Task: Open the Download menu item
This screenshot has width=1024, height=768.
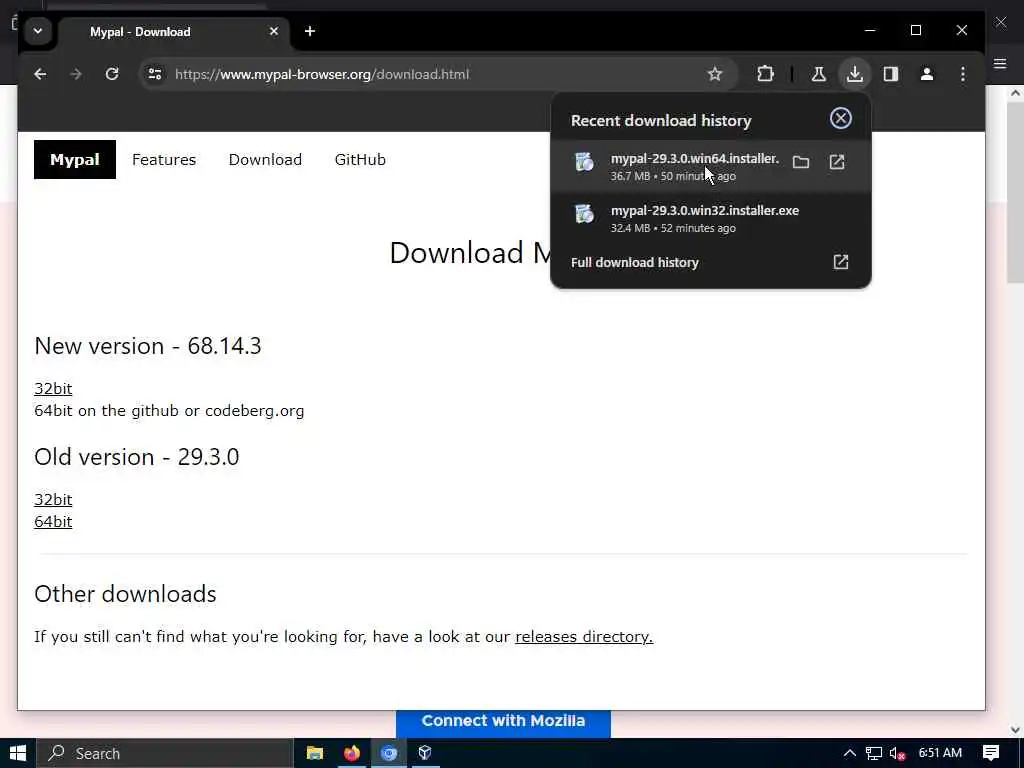Action: pyautogui.click(x=265, y=159)
